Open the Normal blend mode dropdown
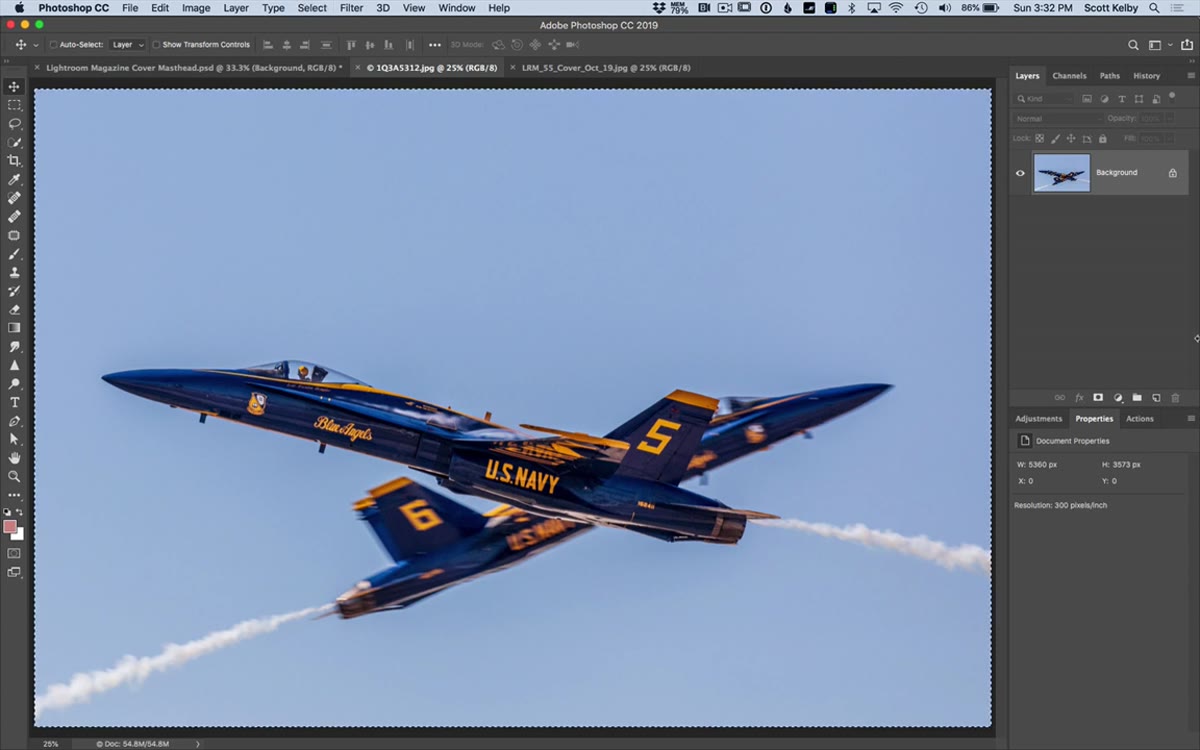This screenshot has height=750, width=1200. click(x=1056, y=119)
